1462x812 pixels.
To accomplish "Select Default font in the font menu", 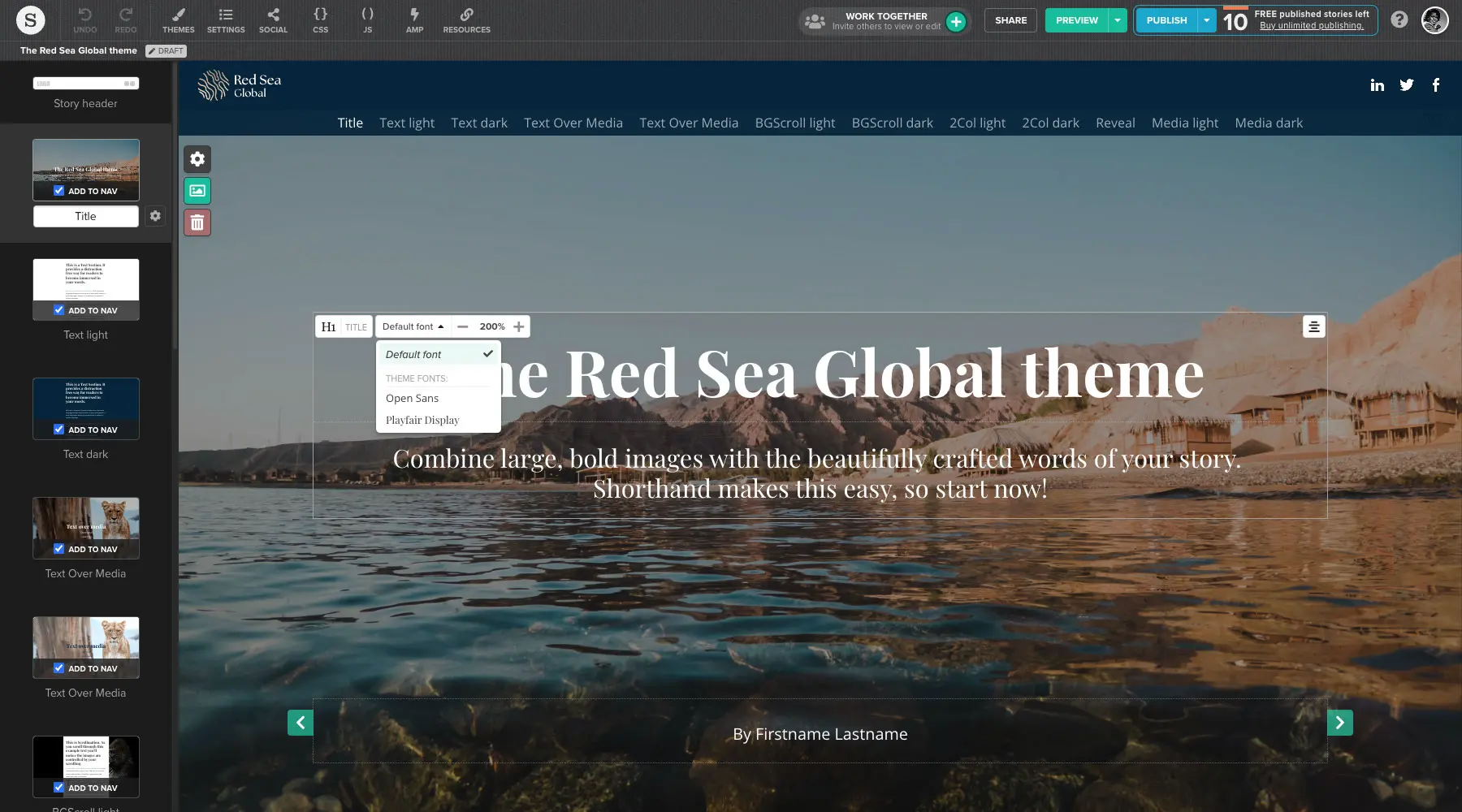I will click(x=439, y=354).
